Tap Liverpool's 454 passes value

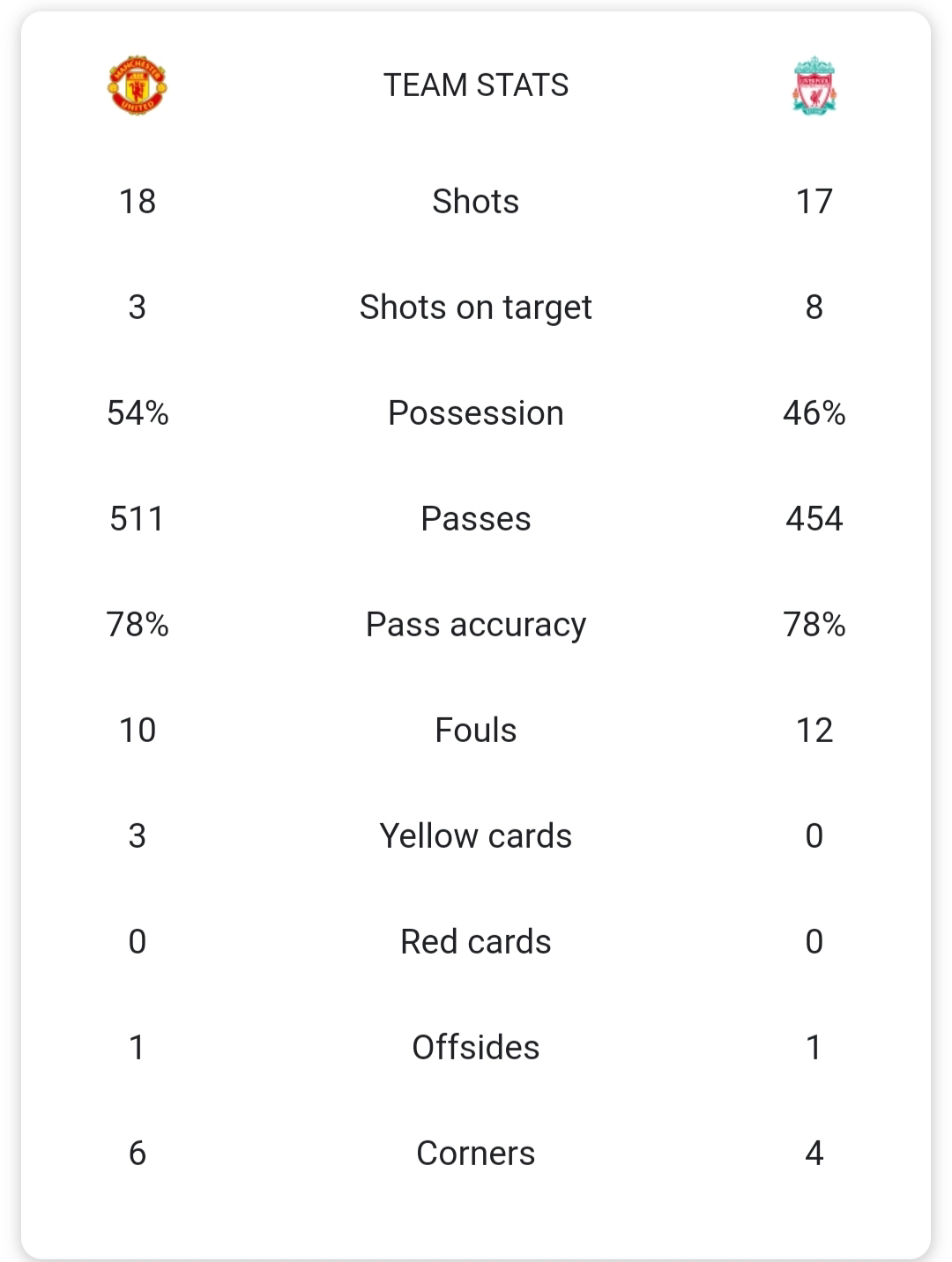[x=814, y=518]
